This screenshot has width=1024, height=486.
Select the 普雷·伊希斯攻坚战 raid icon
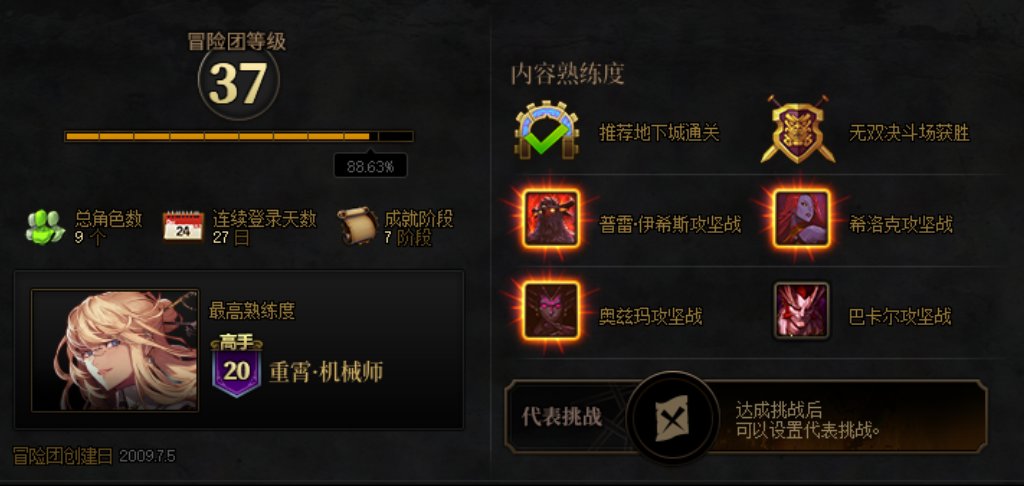pyautogui.click(x=551, y=218)
